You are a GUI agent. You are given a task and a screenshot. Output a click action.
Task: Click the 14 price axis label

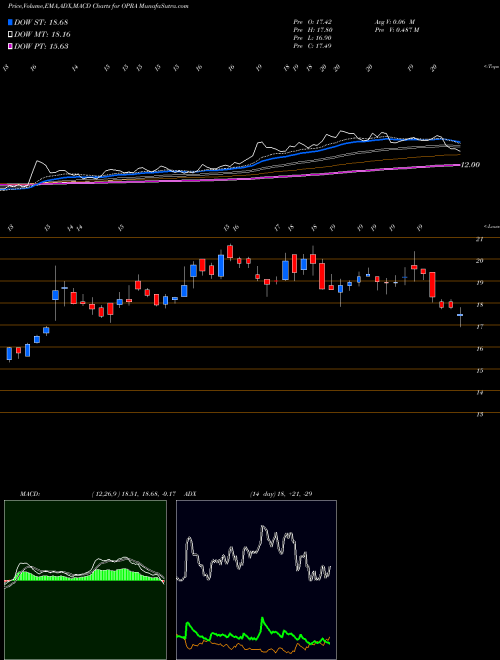(x=479, y=393)
